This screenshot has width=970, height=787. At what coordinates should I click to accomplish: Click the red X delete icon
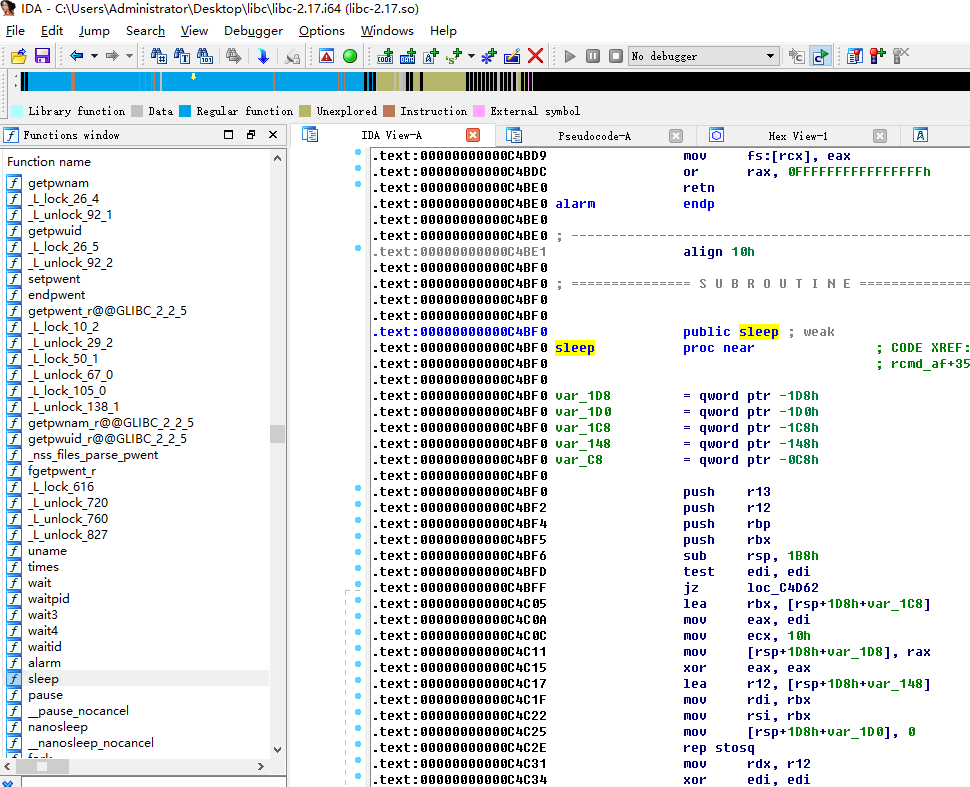pos(536,56)
